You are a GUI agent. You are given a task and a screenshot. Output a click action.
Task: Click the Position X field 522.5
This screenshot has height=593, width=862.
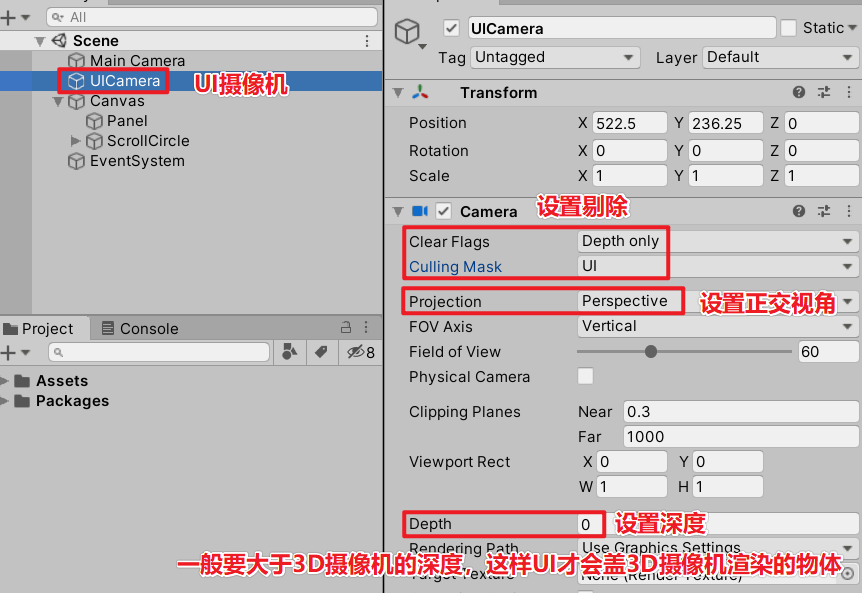point(629,123)
